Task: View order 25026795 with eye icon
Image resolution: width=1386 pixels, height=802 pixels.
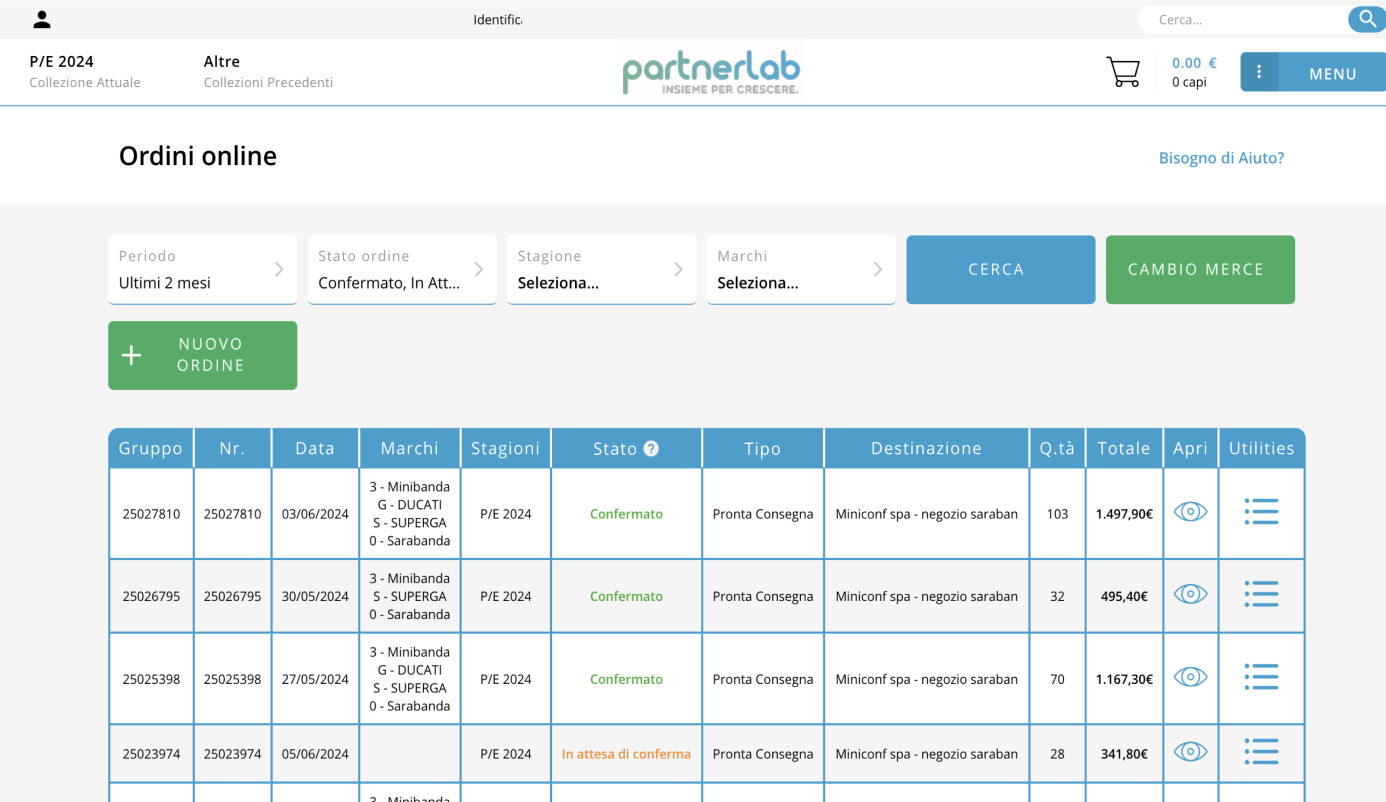Action: (x=1190, y=595)
